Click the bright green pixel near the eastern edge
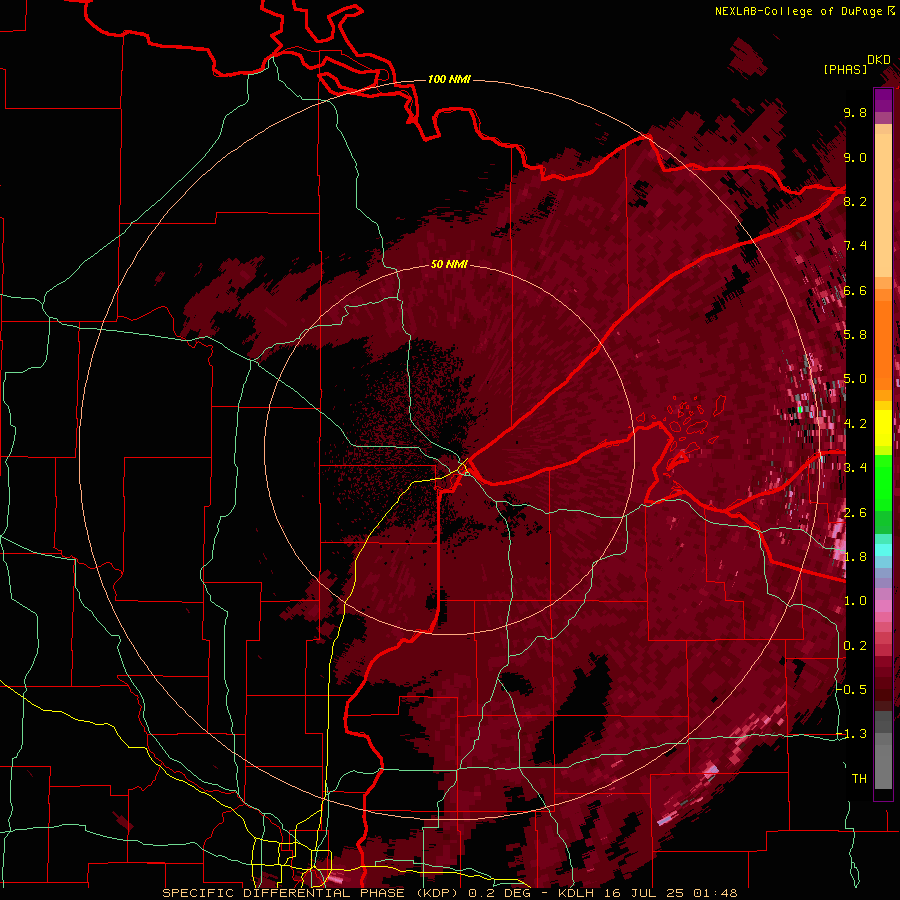Viewport: 900px width, 900px height. tap(800, 410)
